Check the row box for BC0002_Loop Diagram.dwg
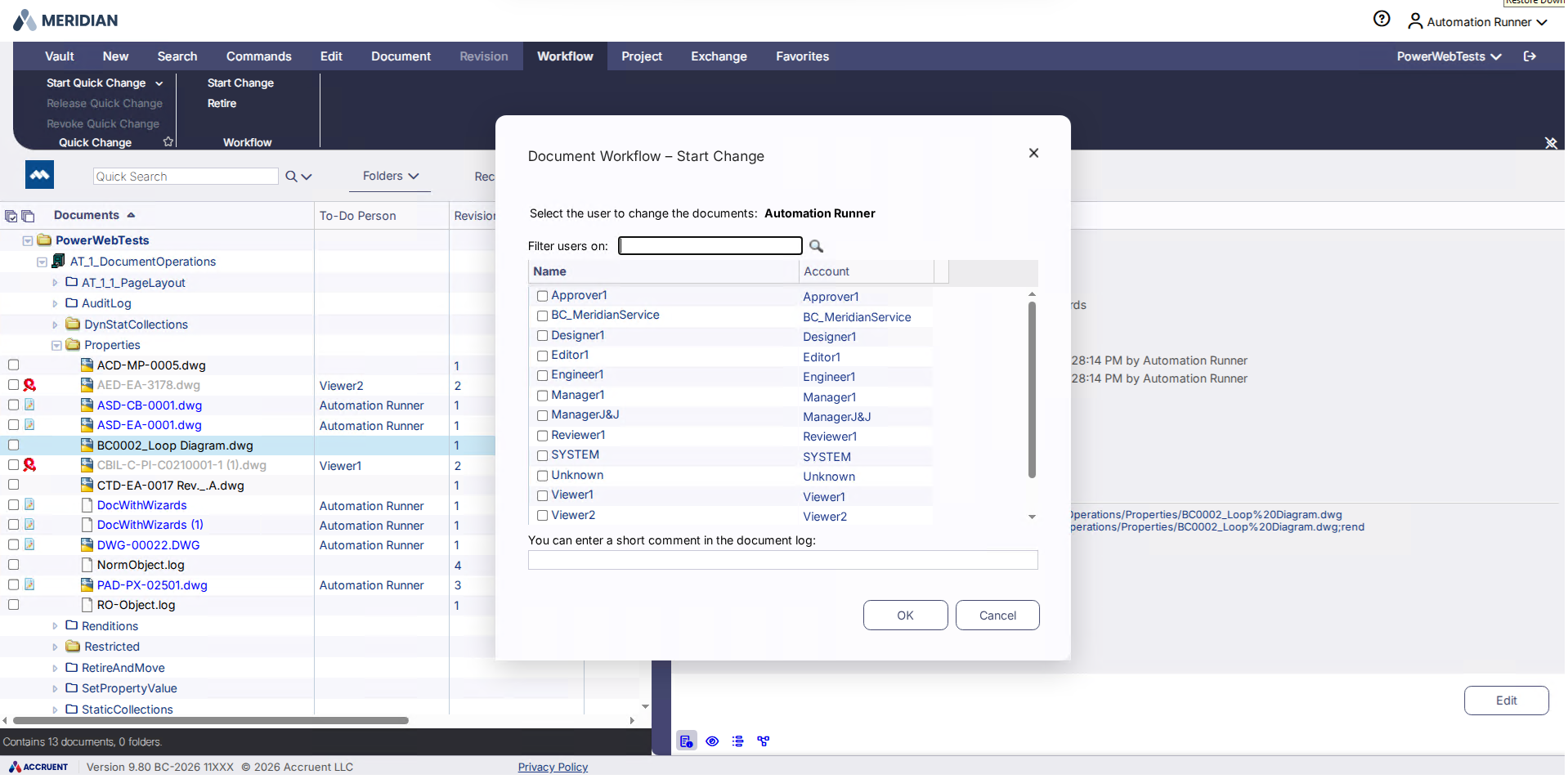The width and height of the screenshot is (1568, 779). point(13,445)
